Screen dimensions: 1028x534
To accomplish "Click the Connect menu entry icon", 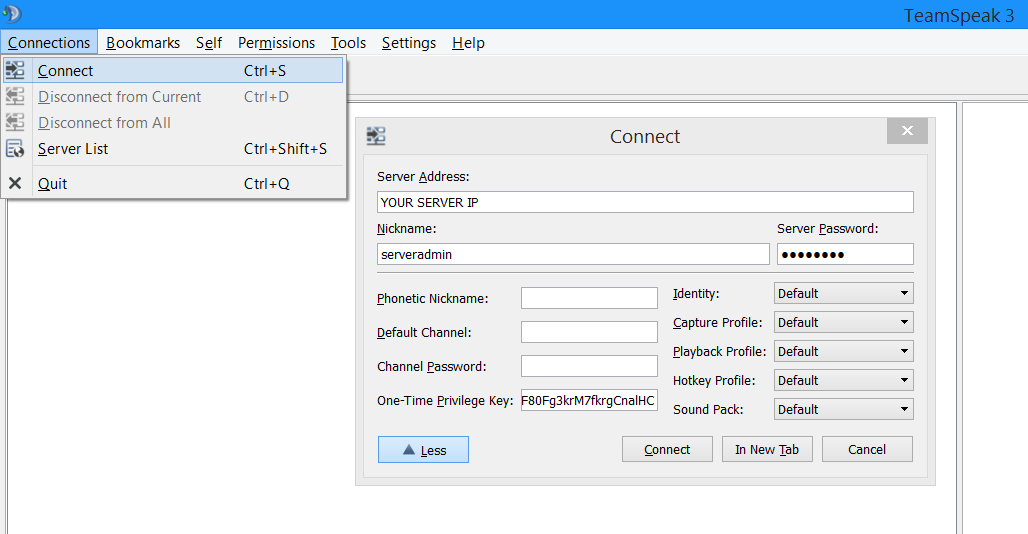I will 15,70.
